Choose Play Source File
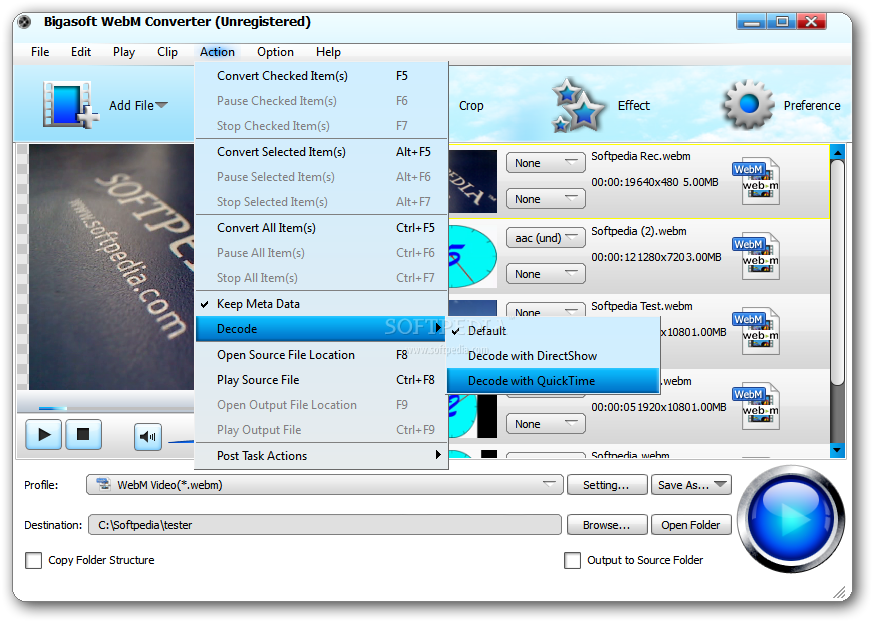Screen dimensions: 873x622 (x=321, y=380)
